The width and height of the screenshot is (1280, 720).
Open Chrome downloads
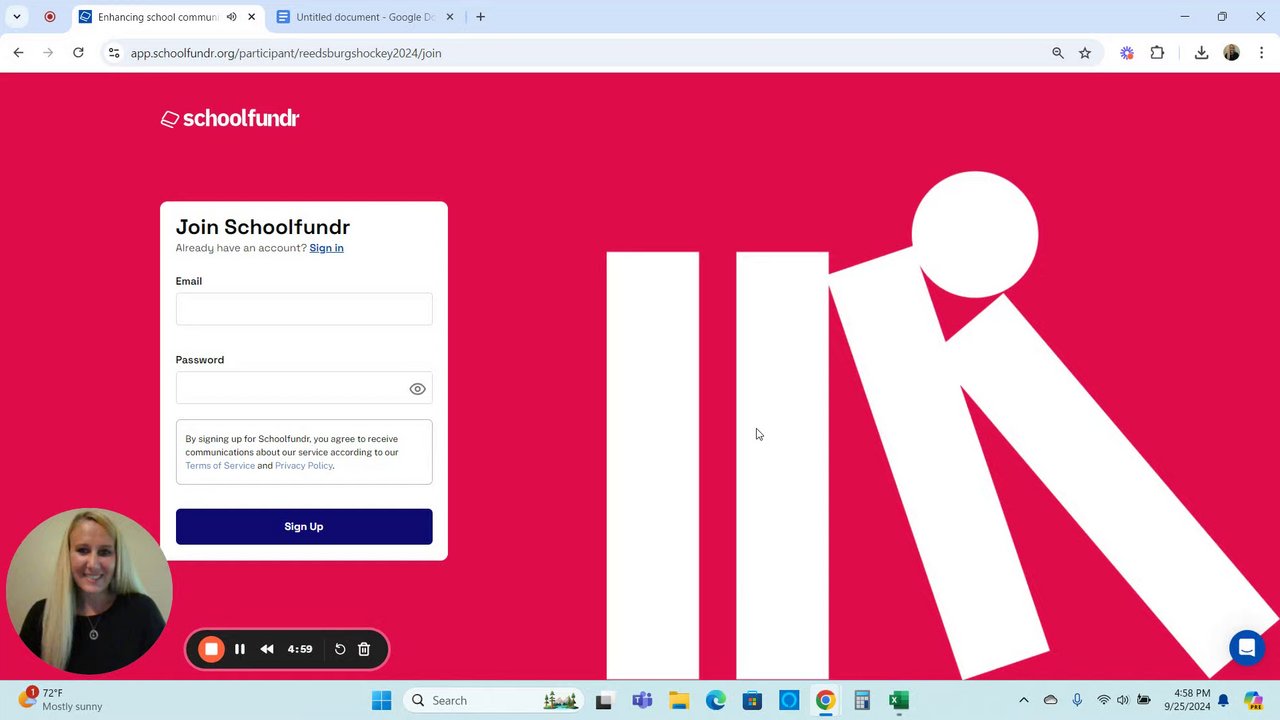pos(1201,53)
